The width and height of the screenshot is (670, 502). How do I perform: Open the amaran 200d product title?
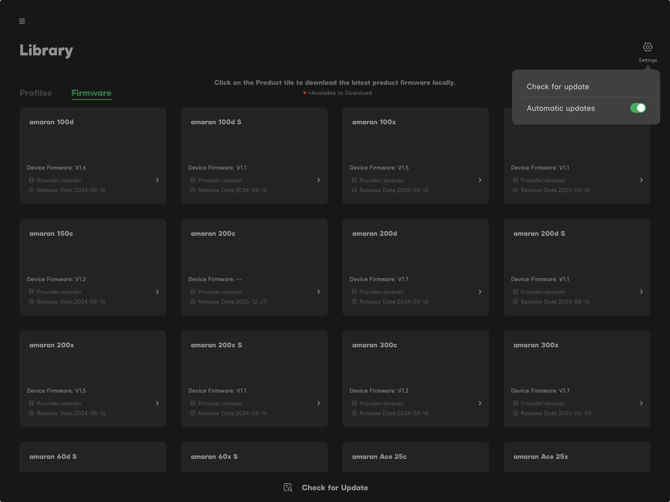(374, 234)
